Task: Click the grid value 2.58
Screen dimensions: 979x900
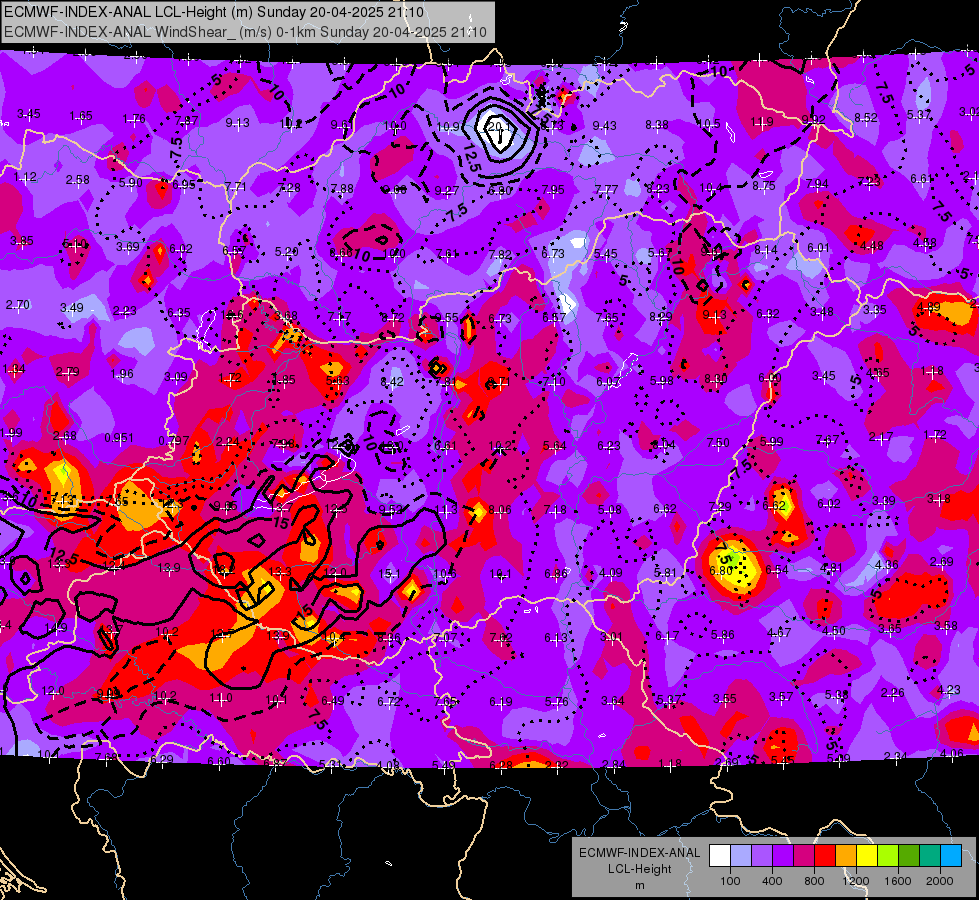Action: tap(77, 180)
